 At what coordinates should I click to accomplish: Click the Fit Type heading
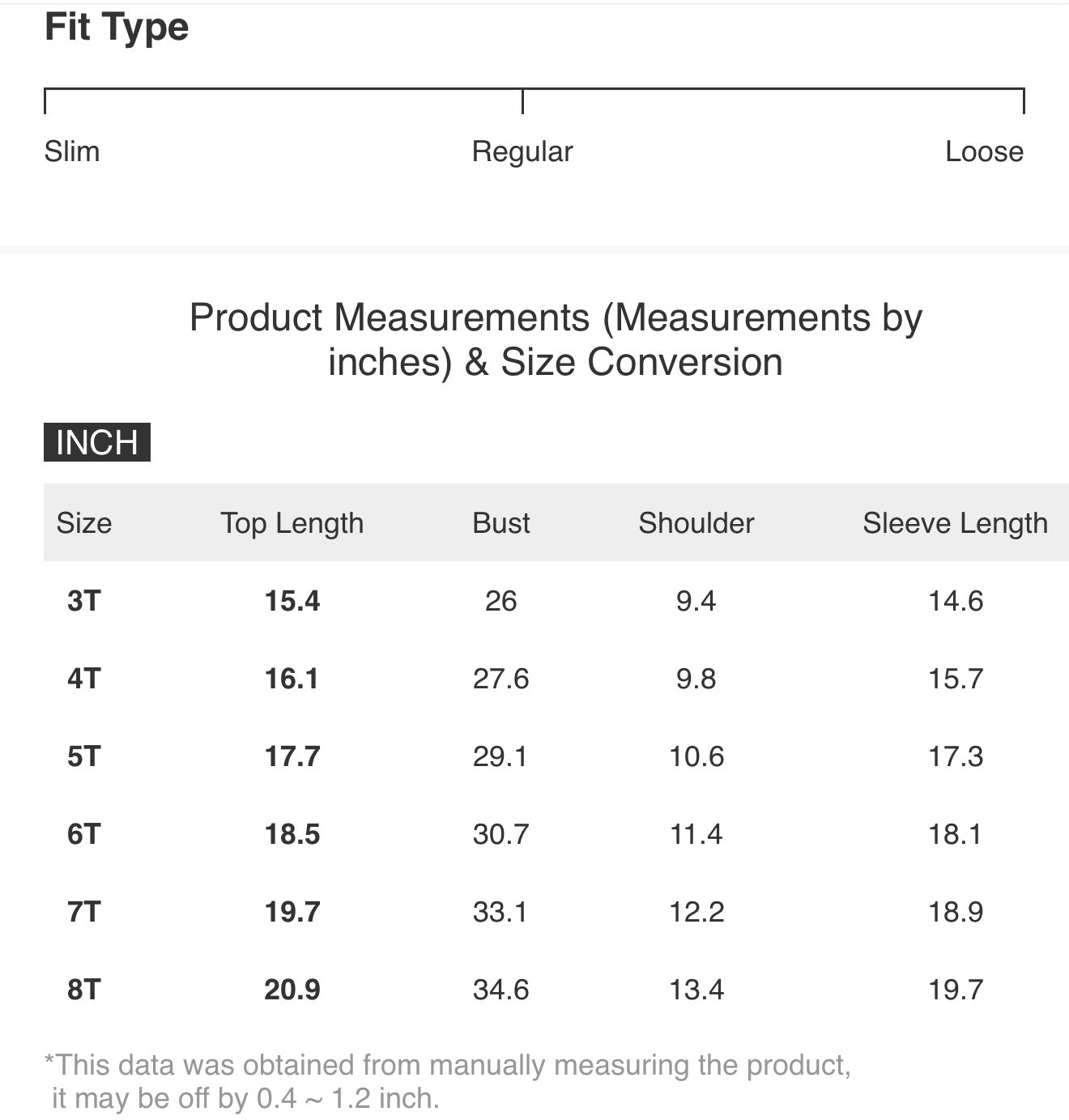coord(117,27)
